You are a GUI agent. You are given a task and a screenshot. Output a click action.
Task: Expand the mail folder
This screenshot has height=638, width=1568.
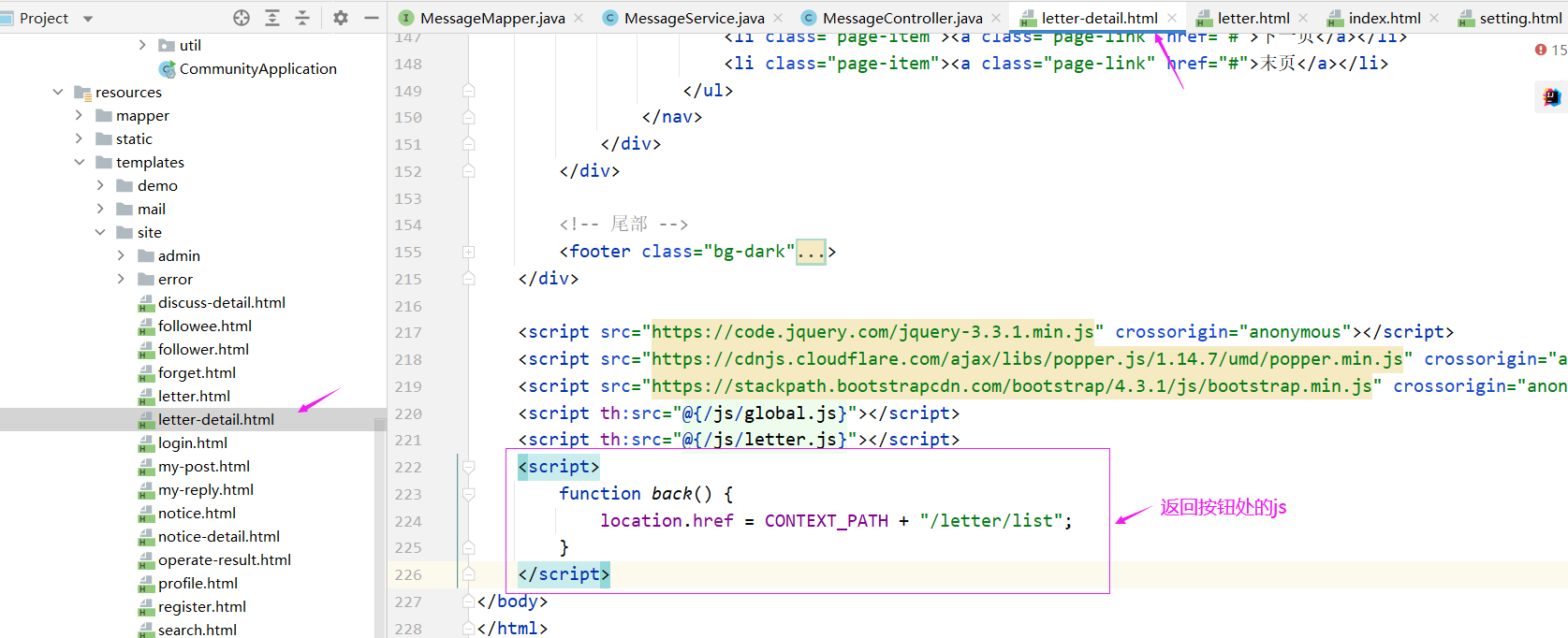(x=100, y=209)
